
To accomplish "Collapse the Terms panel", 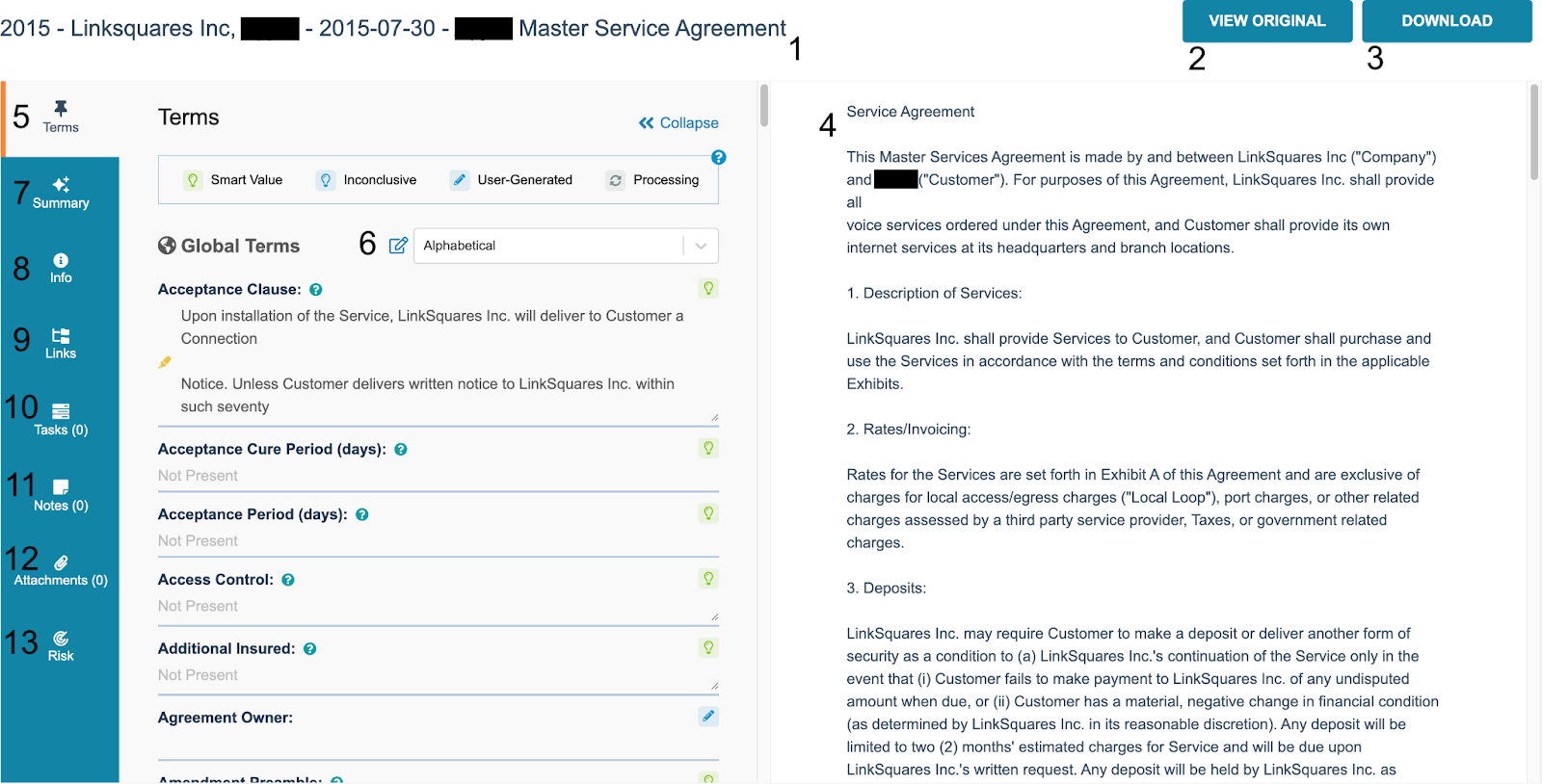I will (x=678, y=123).
